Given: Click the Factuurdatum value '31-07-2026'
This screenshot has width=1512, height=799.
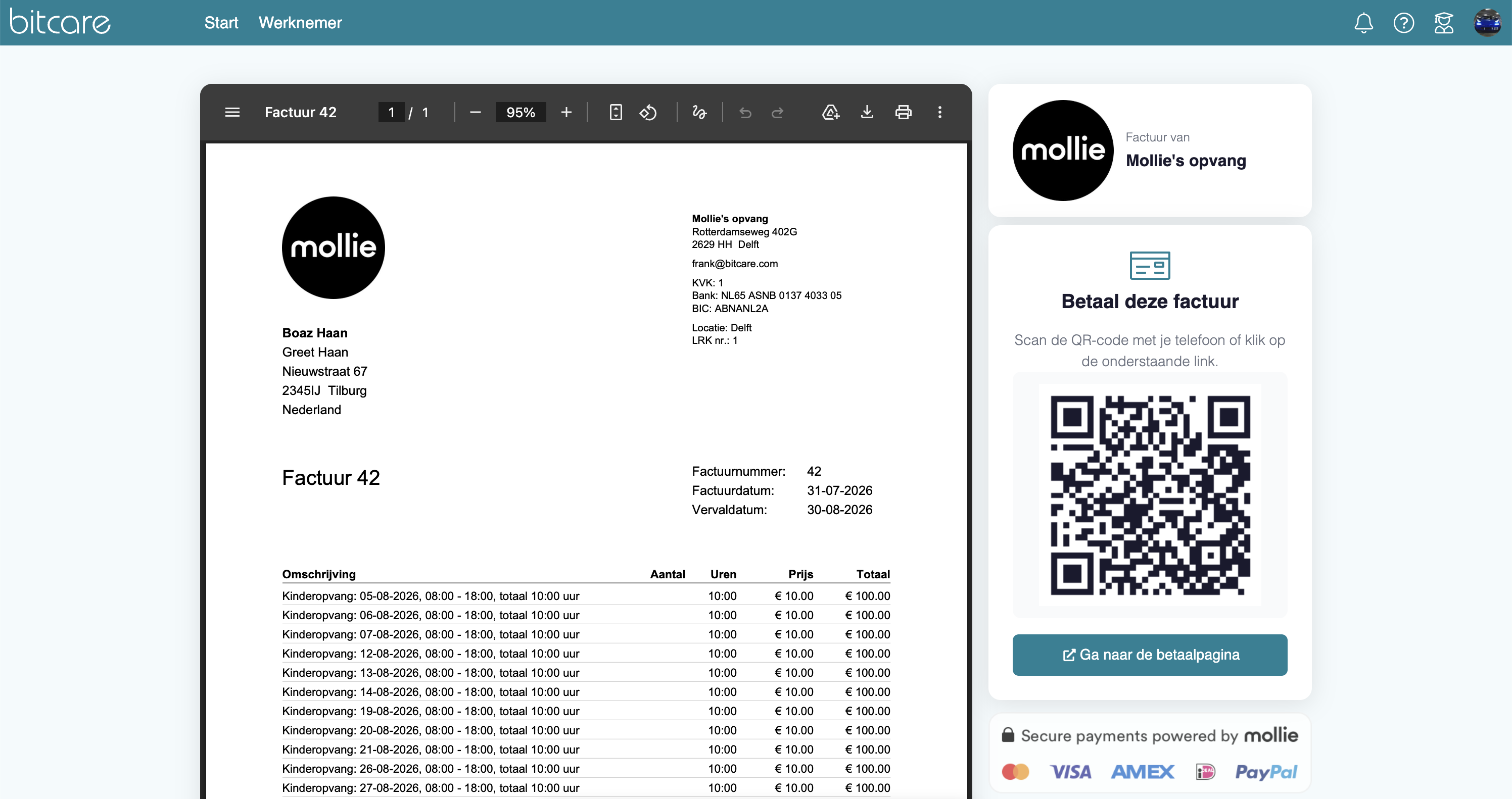Looking at the screenshot, I should pos(840,490).
